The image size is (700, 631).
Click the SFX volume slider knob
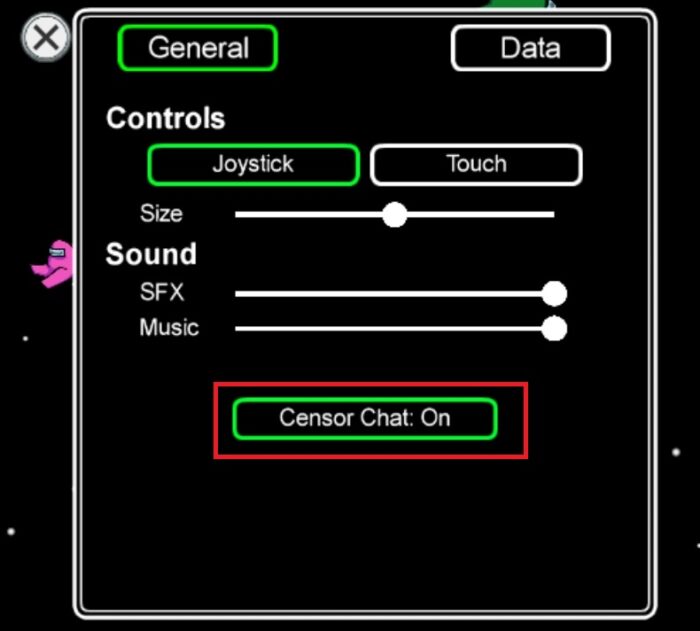554,294
